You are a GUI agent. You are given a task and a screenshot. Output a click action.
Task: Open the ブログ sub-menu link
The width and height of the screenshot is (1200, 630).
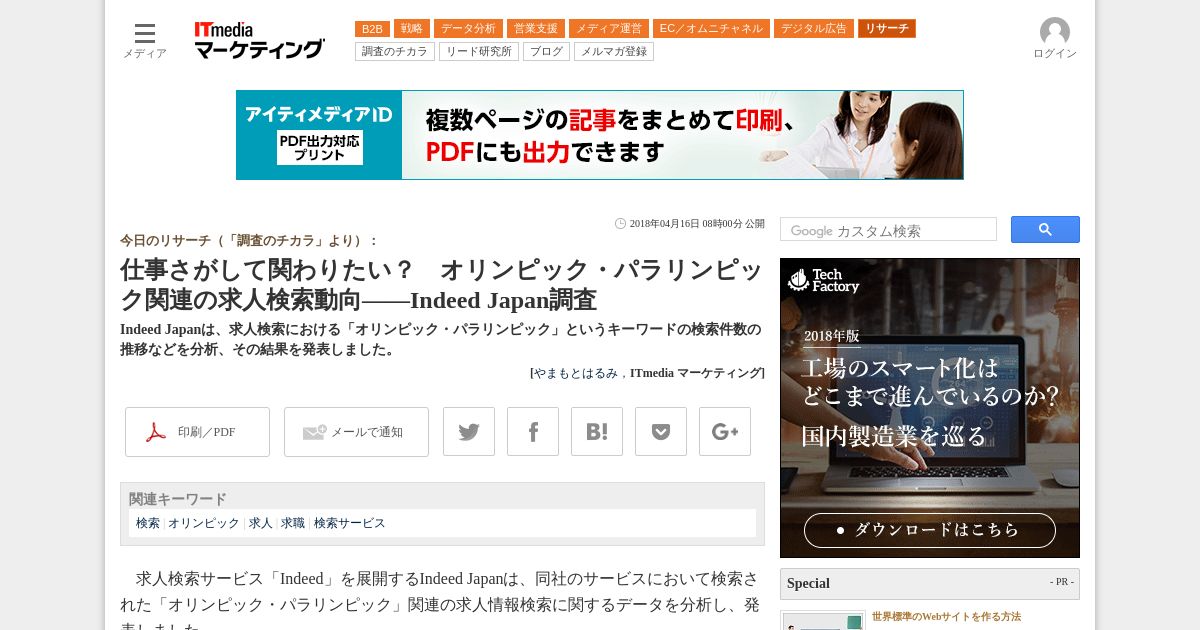coord(546,51)
